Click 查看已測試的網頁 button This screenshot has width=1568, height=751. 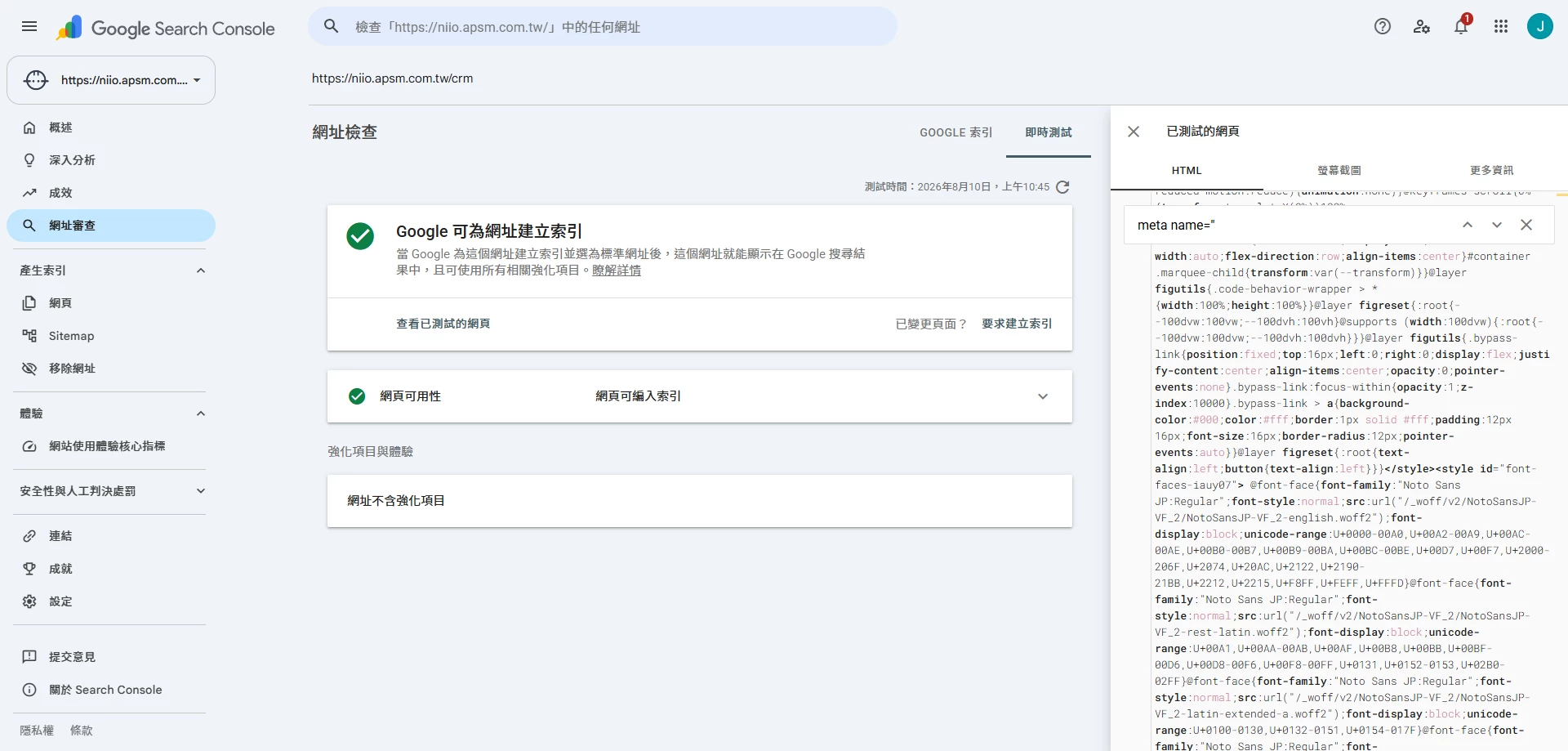443,324
